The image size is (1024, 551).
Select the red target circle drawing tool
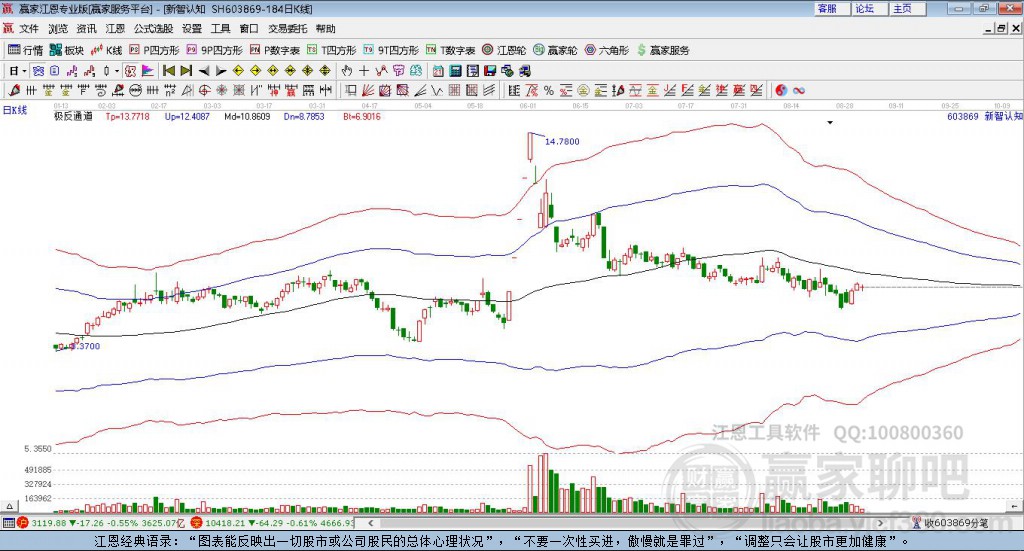(204, 90)
